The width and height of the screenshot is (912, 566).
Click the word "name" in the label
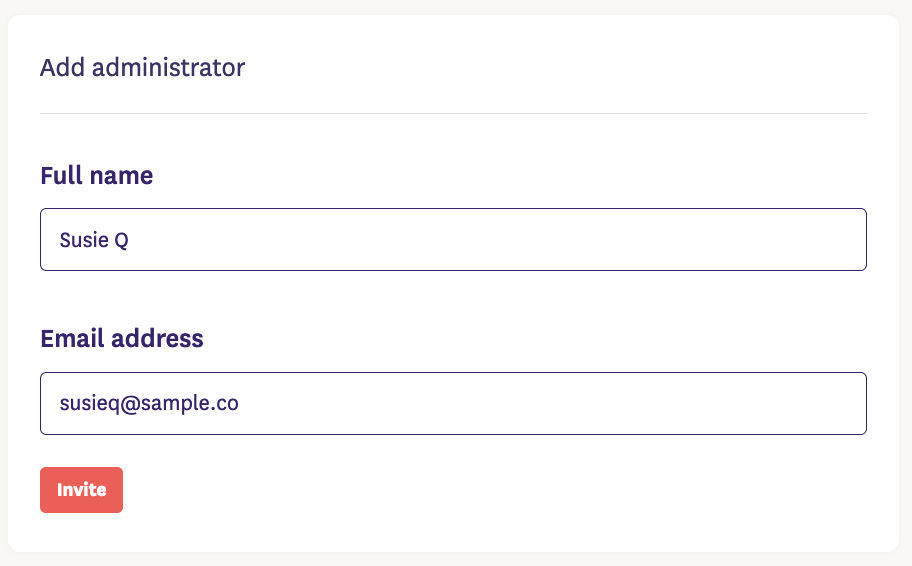(121, 176)
